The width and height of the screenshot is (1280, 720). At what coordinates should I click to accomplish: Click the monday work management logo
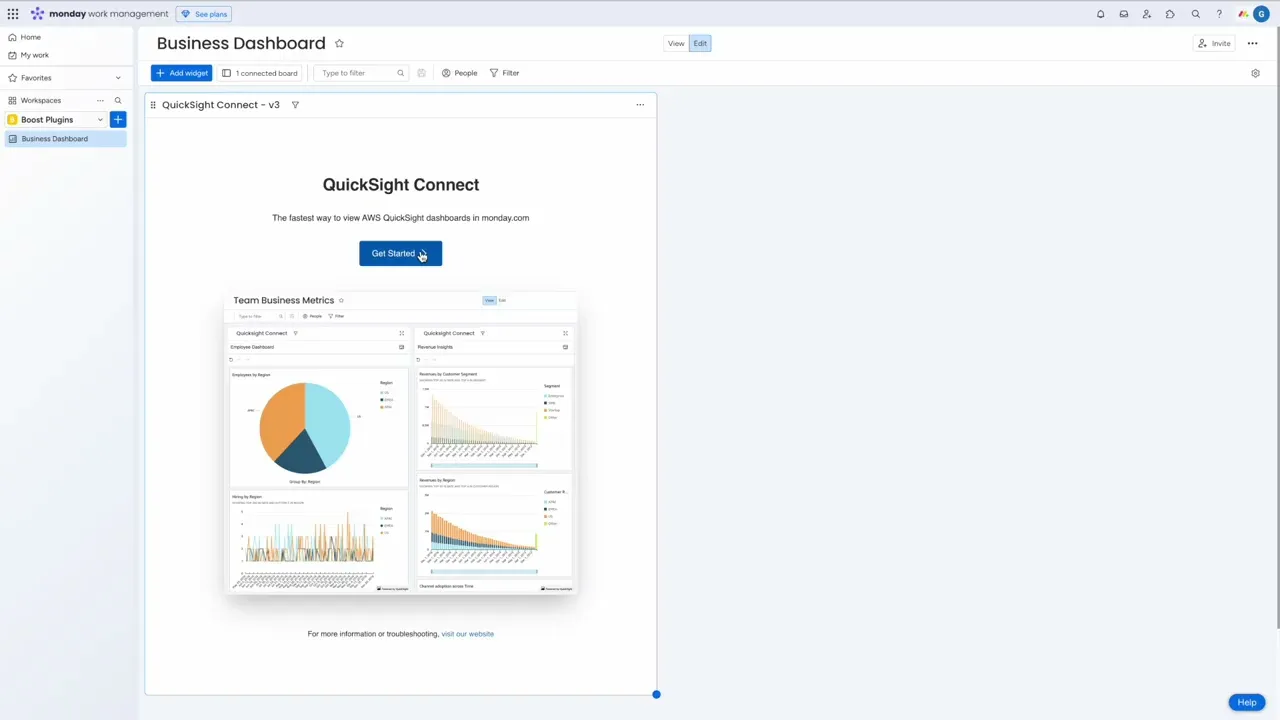coord(99,14)
